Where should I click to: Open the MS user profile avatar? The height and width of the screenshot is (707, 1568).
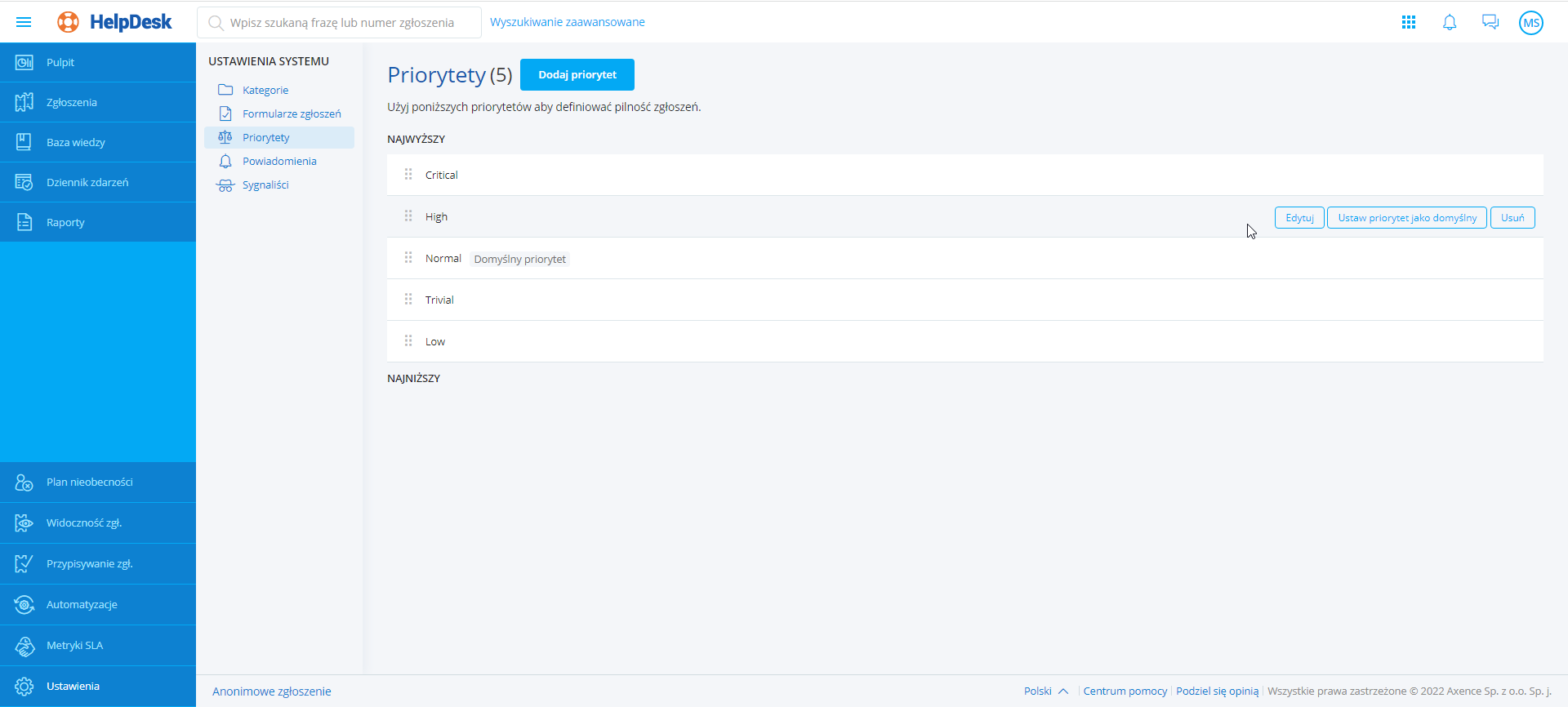pos(1531,23)
